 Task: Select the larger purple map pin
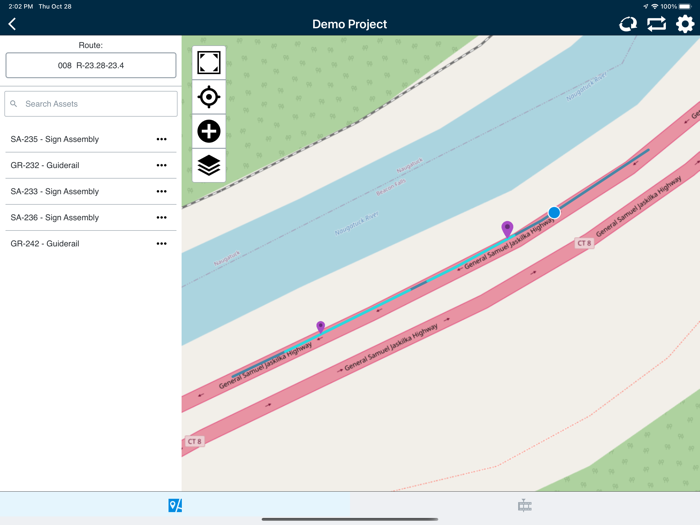click(507, 229)
